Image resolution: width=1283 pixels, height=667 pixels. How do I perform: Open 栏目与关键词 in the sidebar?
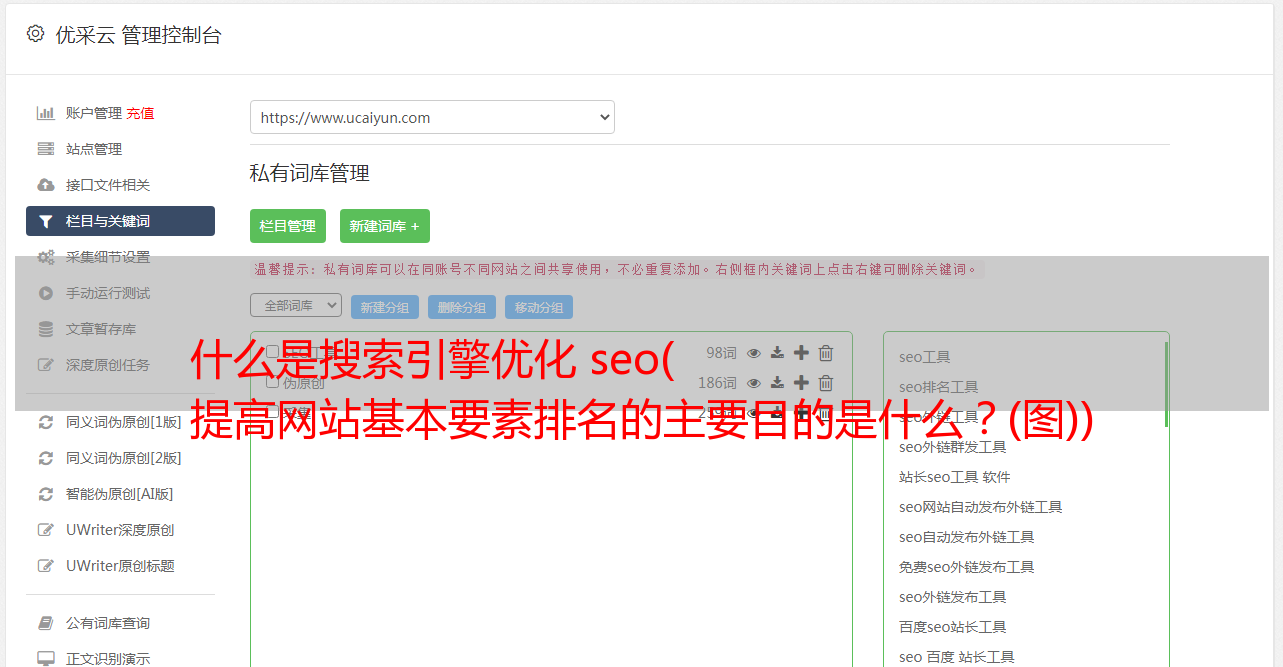coord(120,221)
